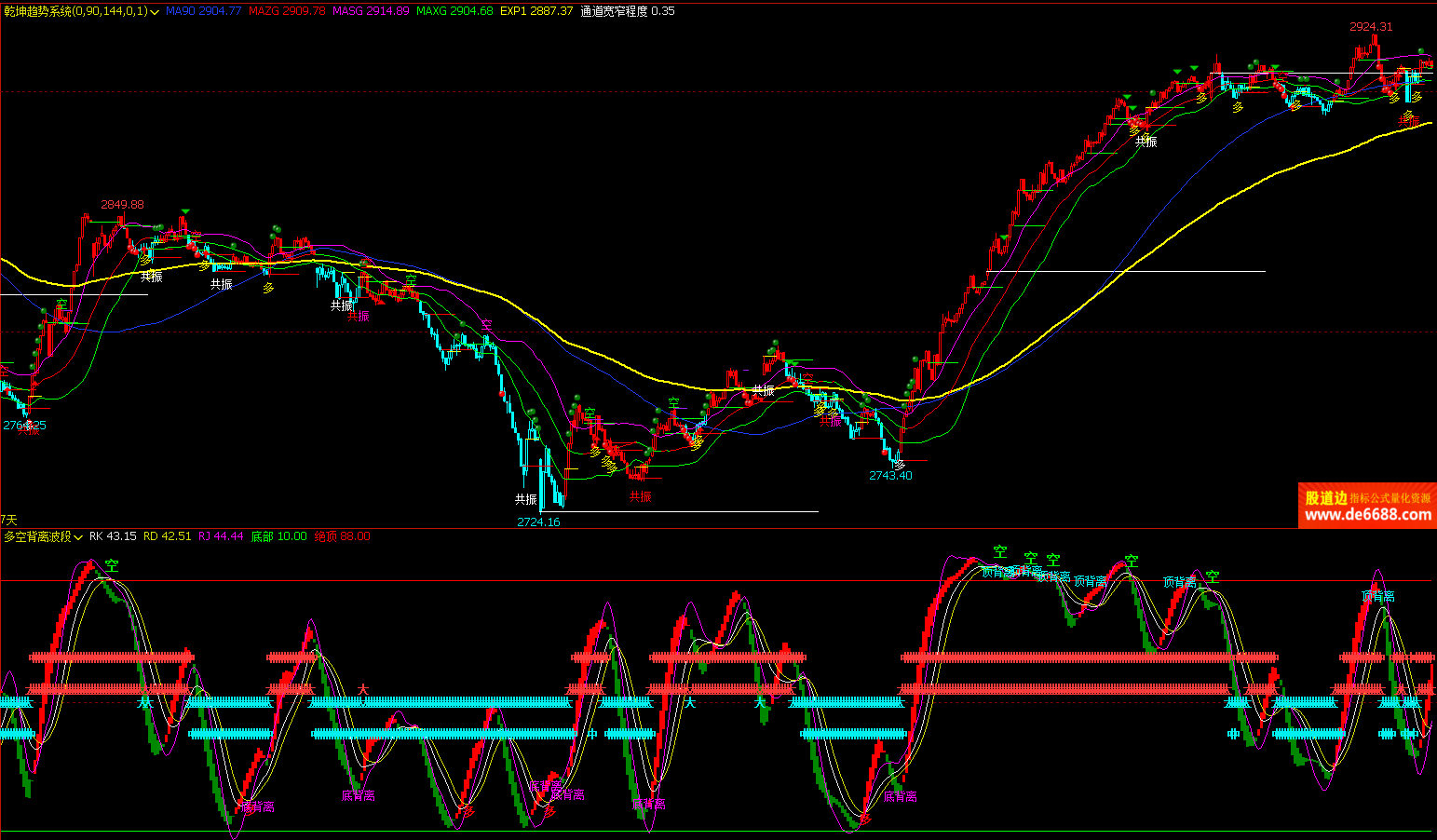The image size is (1437, 840).
Task: Expand the 多空背离波段 indicator dropdown arrow
Action: click(x=79, y=536)
